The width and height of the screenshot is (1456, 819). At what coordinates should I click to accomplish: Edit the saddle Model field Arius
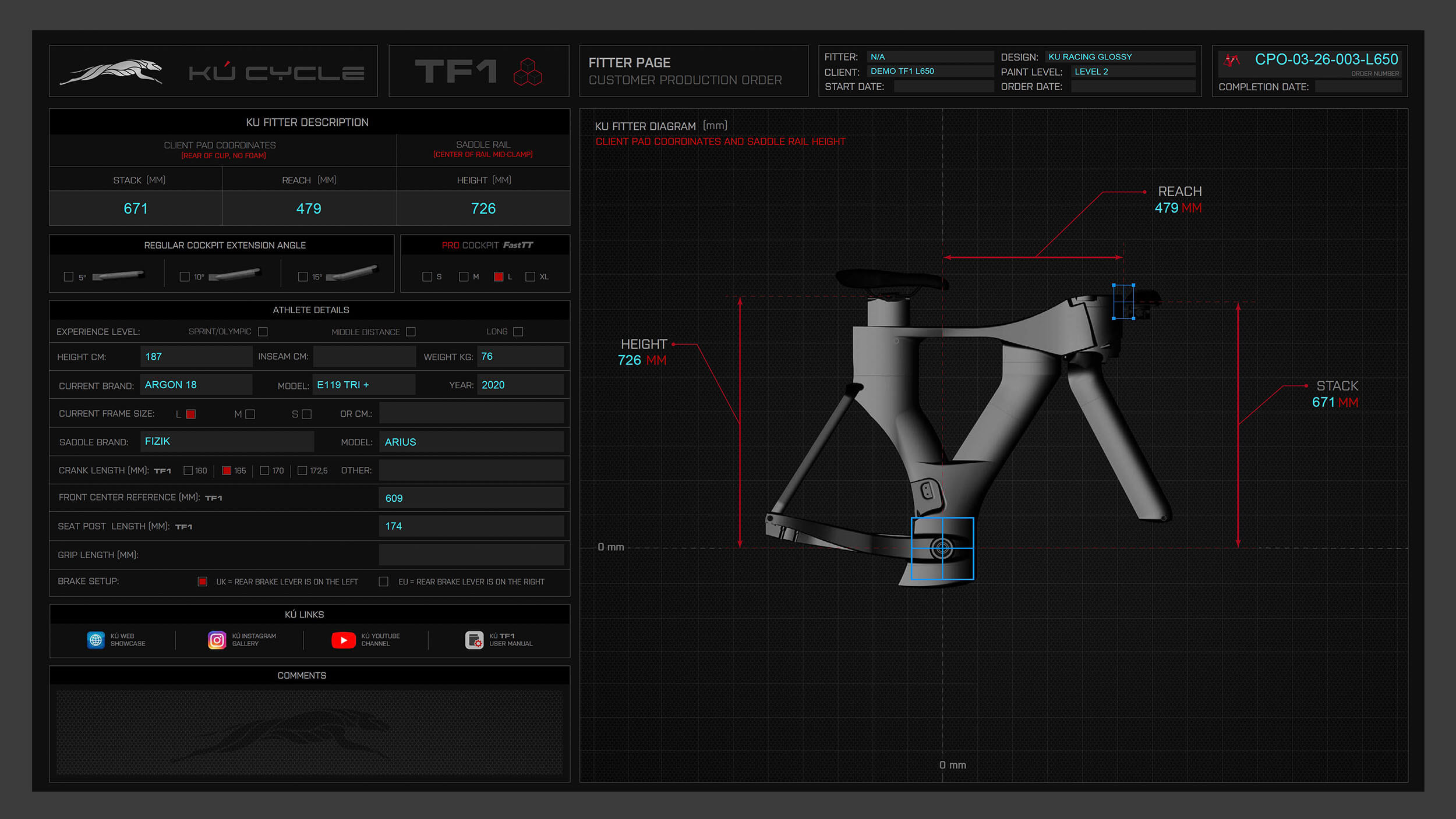471,442
